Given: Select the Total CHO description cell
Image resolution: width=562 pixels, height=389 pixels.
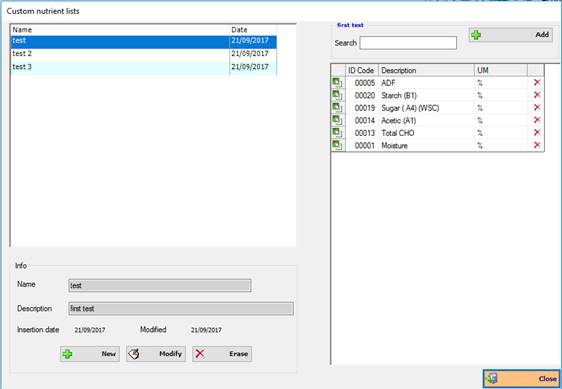Looking at the screenshot, I should click(x=426, y=133).
